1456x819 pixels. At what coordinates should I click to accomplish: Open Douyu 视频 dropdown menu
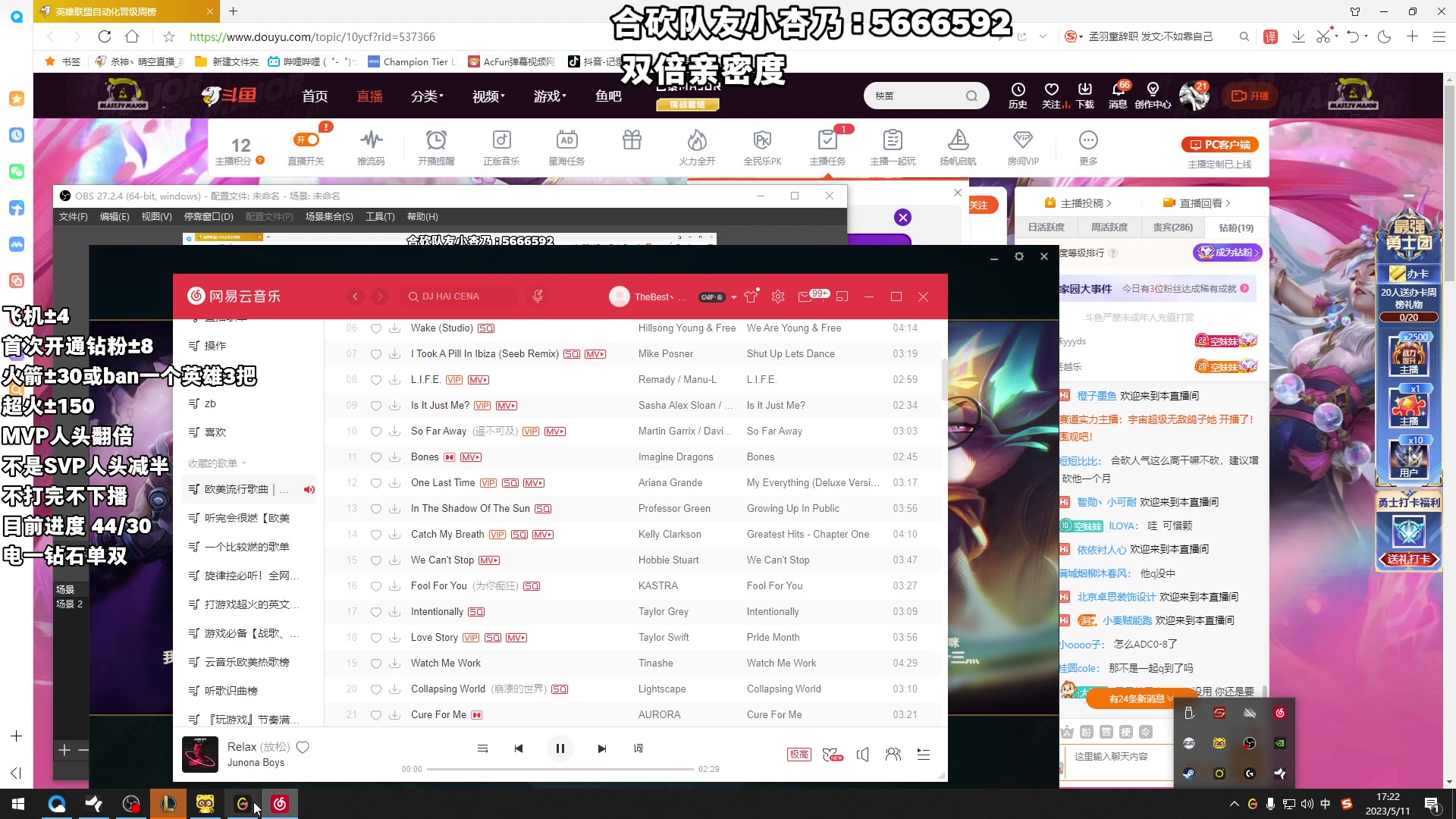click(488, 96)
